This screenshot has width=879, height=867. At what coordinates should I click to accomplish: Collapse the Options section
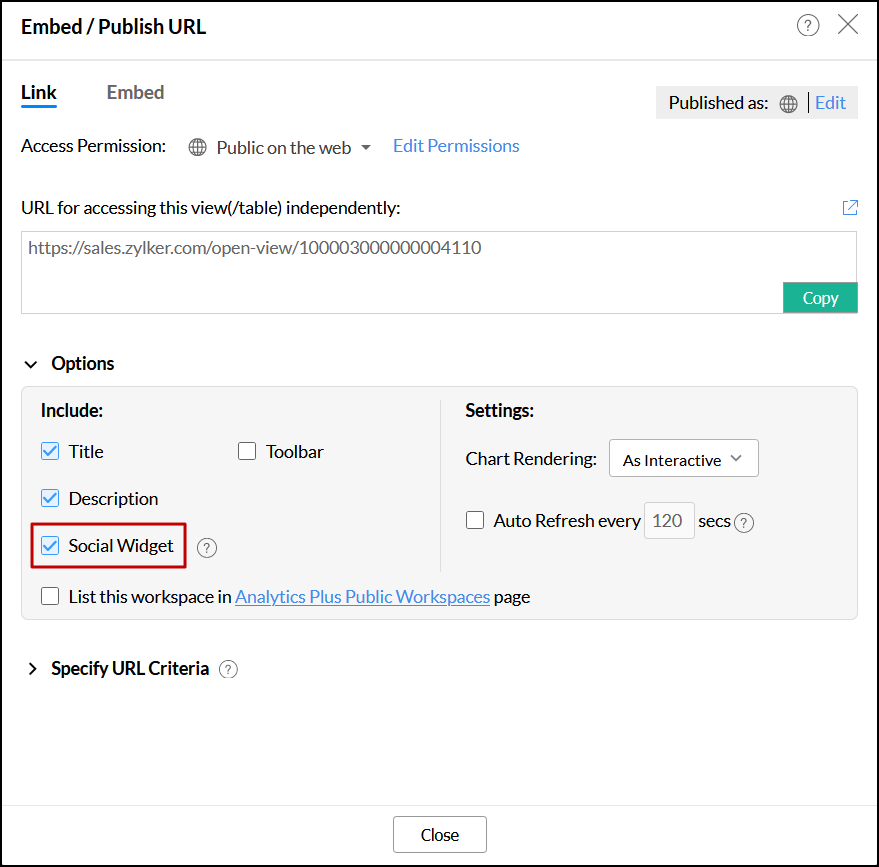click(x=32, y=364)
